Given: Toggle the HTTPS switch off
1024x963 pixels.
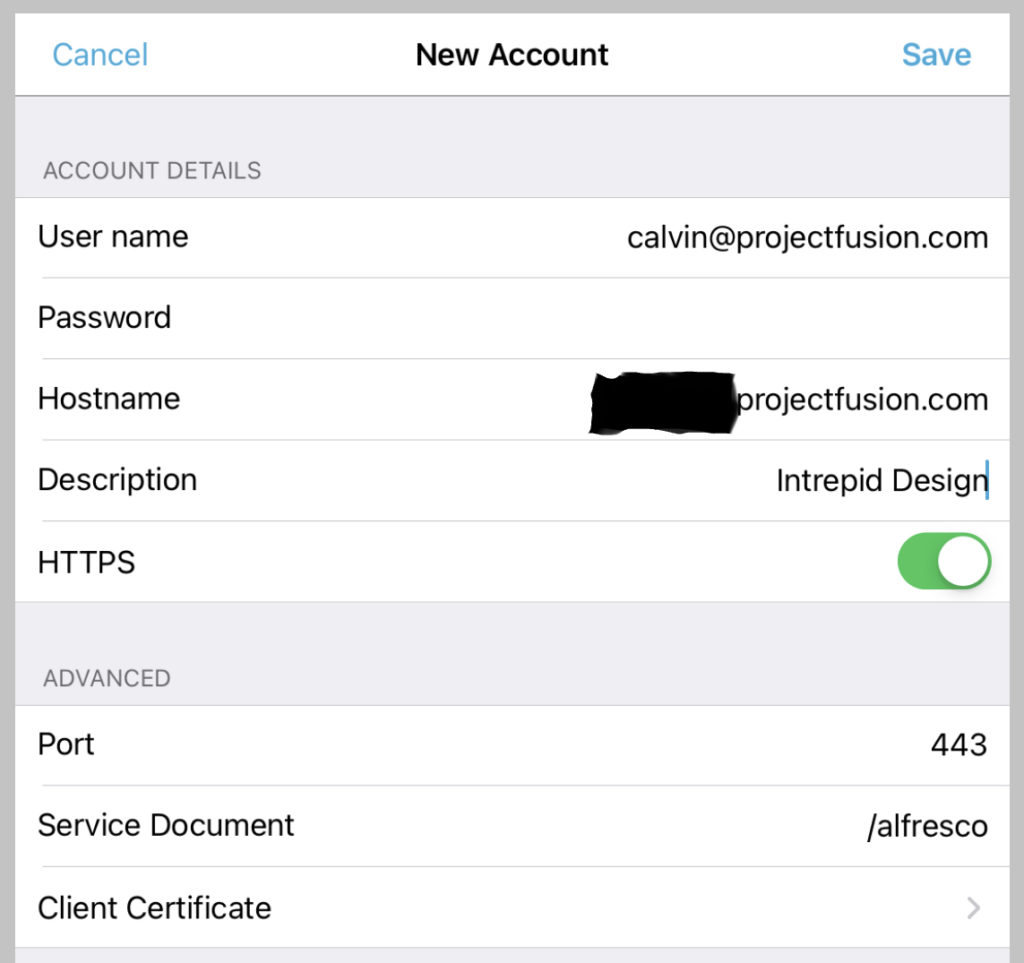Looking at the screenshot, I should click(x=943, y=561).
